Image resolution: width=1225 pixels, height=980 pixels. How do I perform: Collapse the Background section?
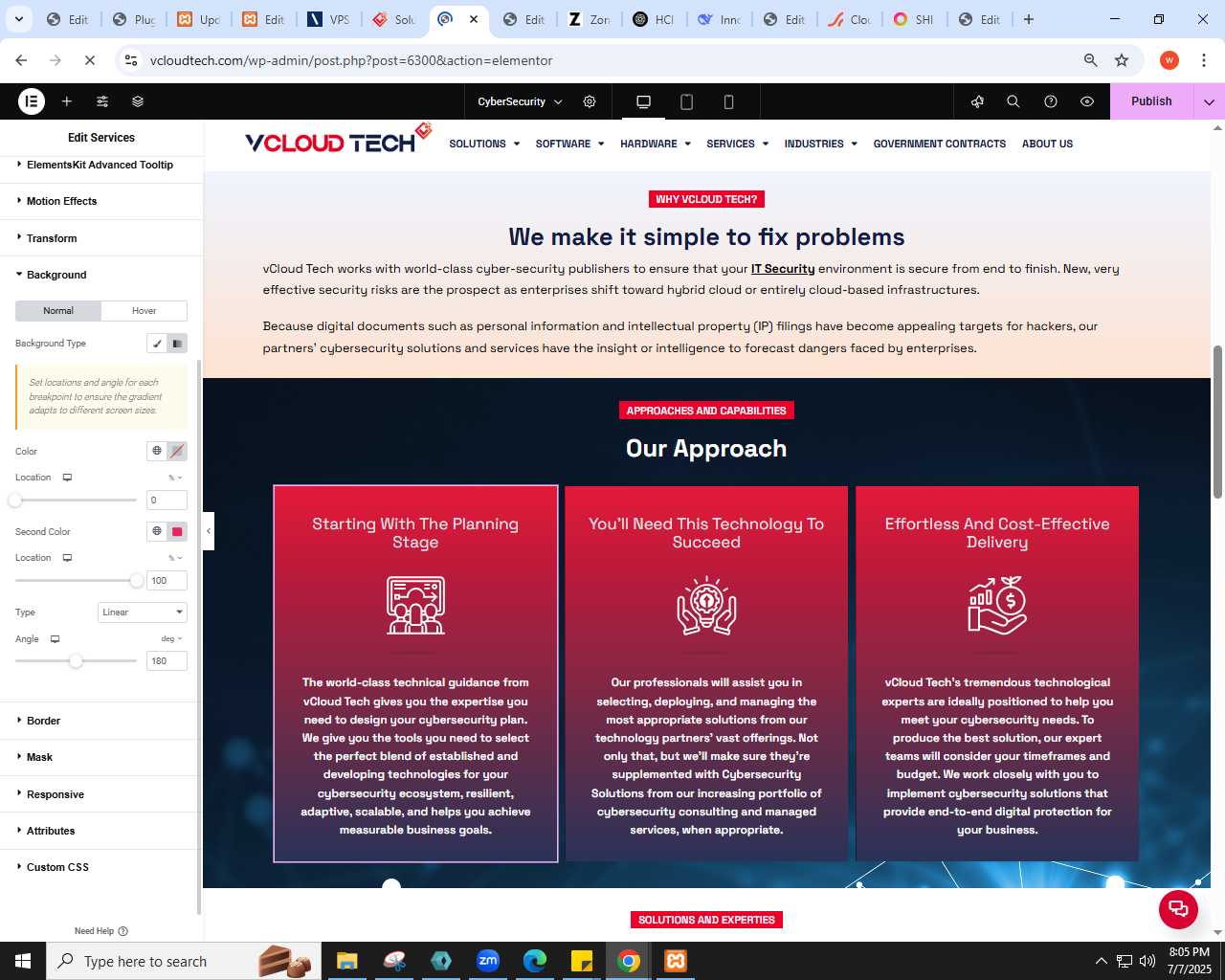[x=100, y=275]
